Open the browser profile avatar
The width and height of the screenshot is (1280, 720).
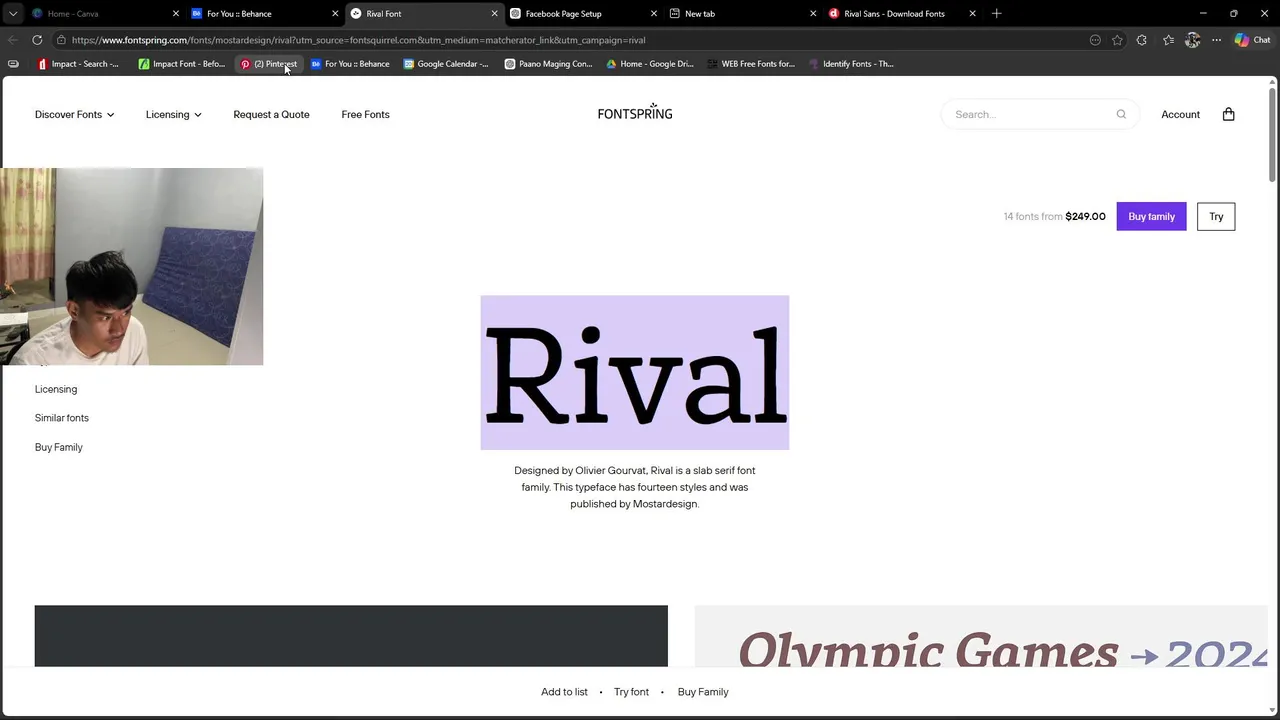1192,40
